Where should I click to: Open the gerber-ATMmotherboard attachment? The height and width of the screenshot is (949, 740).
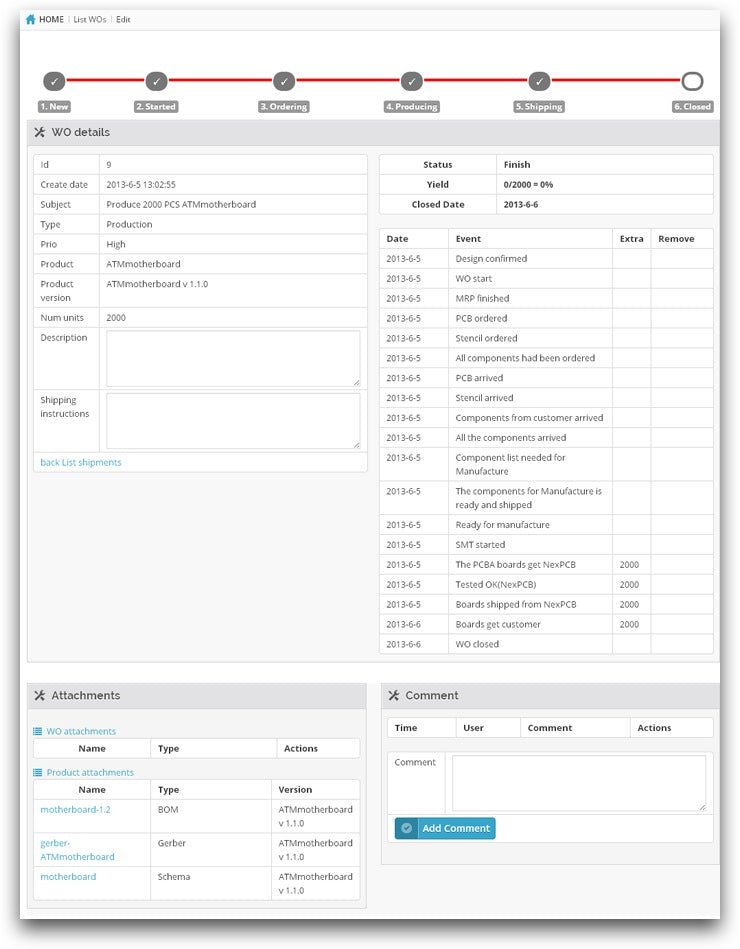coord(77,850)
